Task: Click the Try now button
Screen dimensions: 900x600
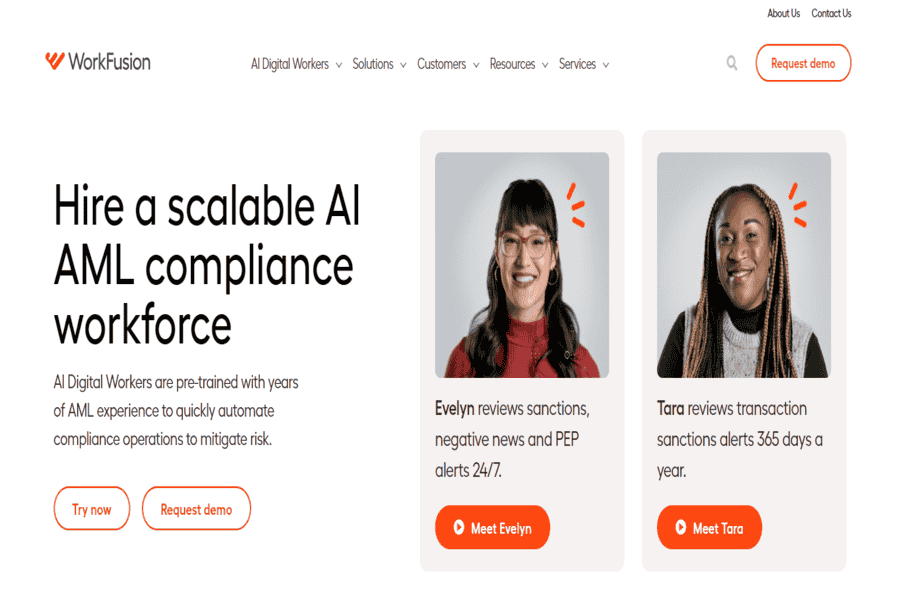Action: (x=92, y=509)
